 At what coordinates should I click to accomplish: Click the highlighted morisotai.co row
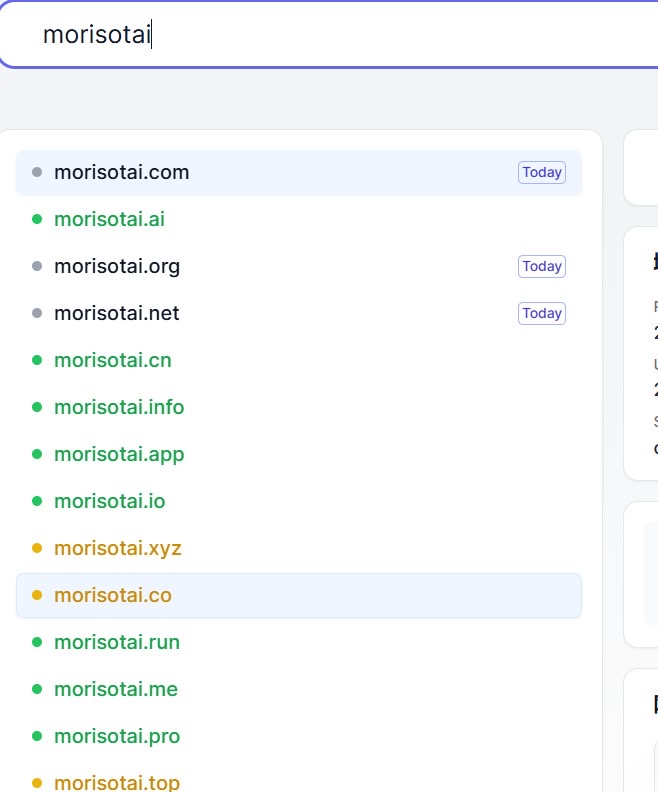coord(298,596)
